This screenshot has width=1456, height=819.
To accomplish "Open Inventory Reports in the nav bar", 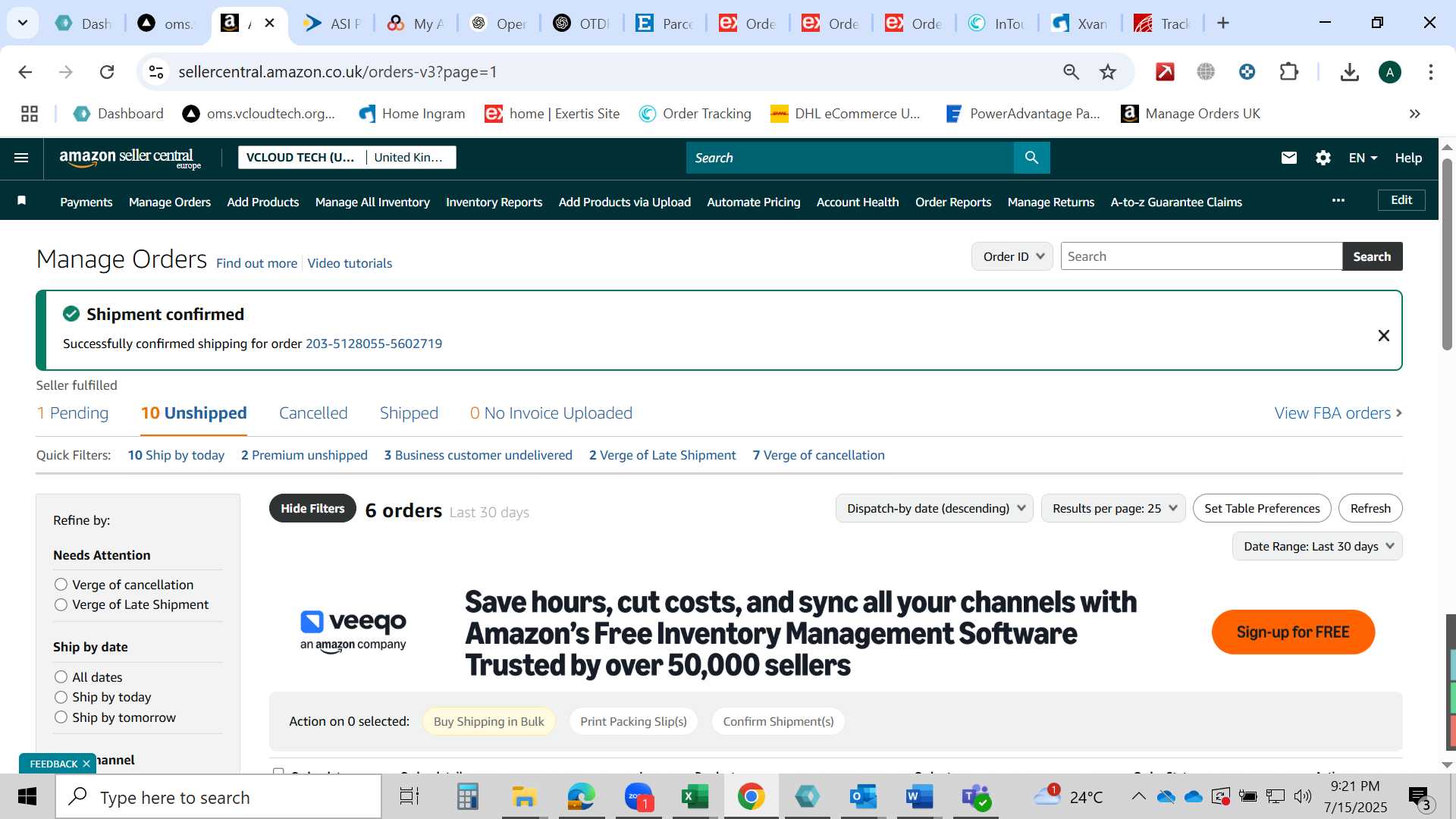I will click(x=494, y=202).
